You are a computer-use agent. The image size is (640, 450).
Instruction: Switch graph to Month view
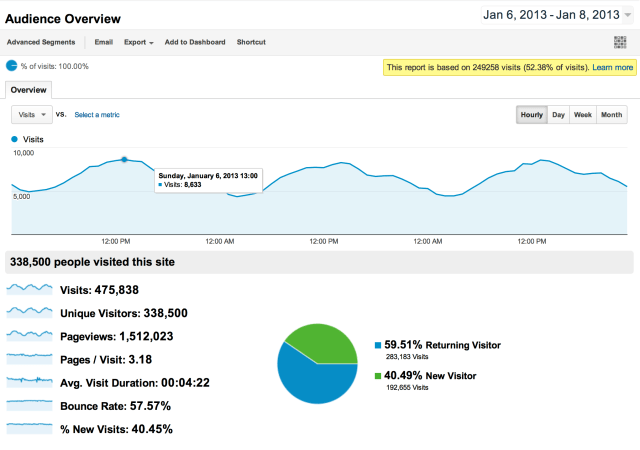tap(611, 115)
